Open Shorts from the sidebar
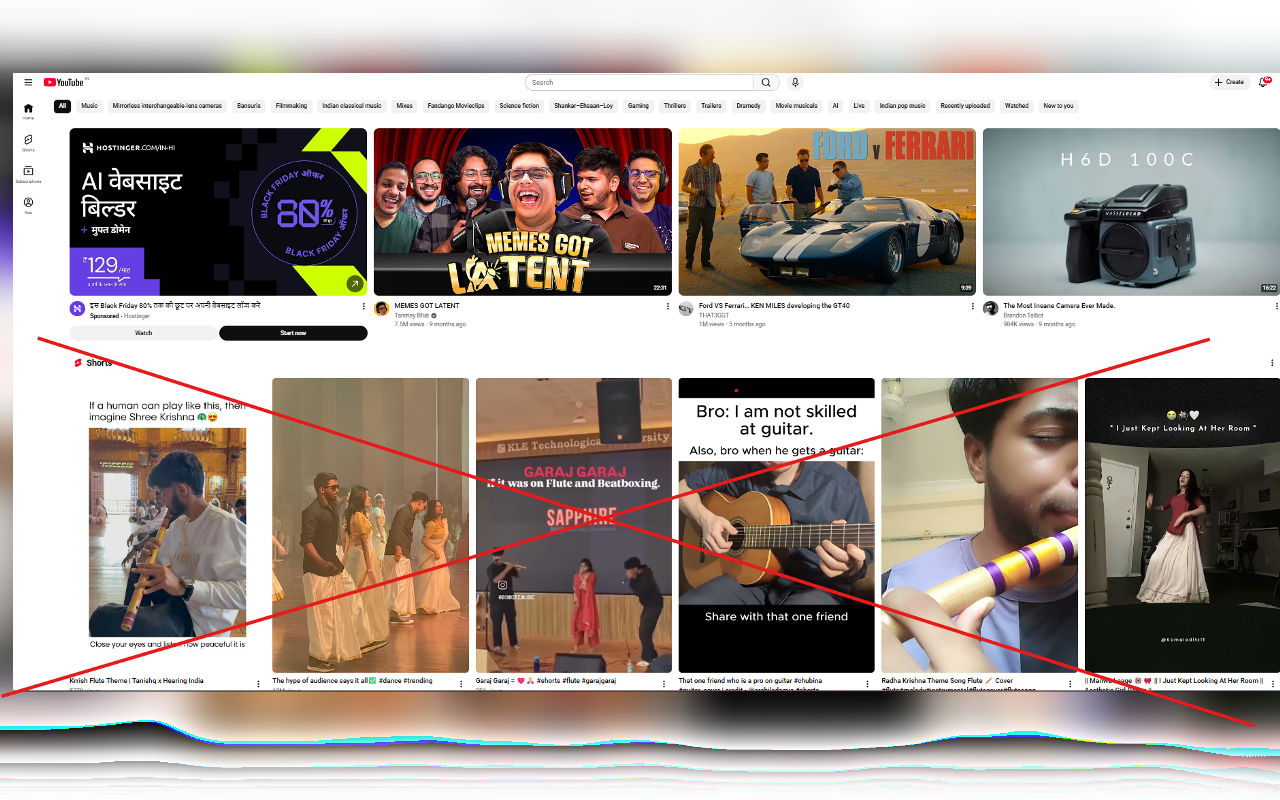 [28, 143]
